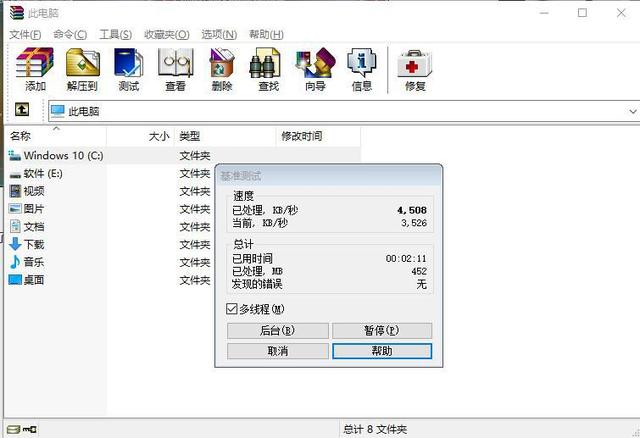Viewport: 640px width, 438px height.
Task: Click the key icon in status bar
Action: click(x=29, y=429)
